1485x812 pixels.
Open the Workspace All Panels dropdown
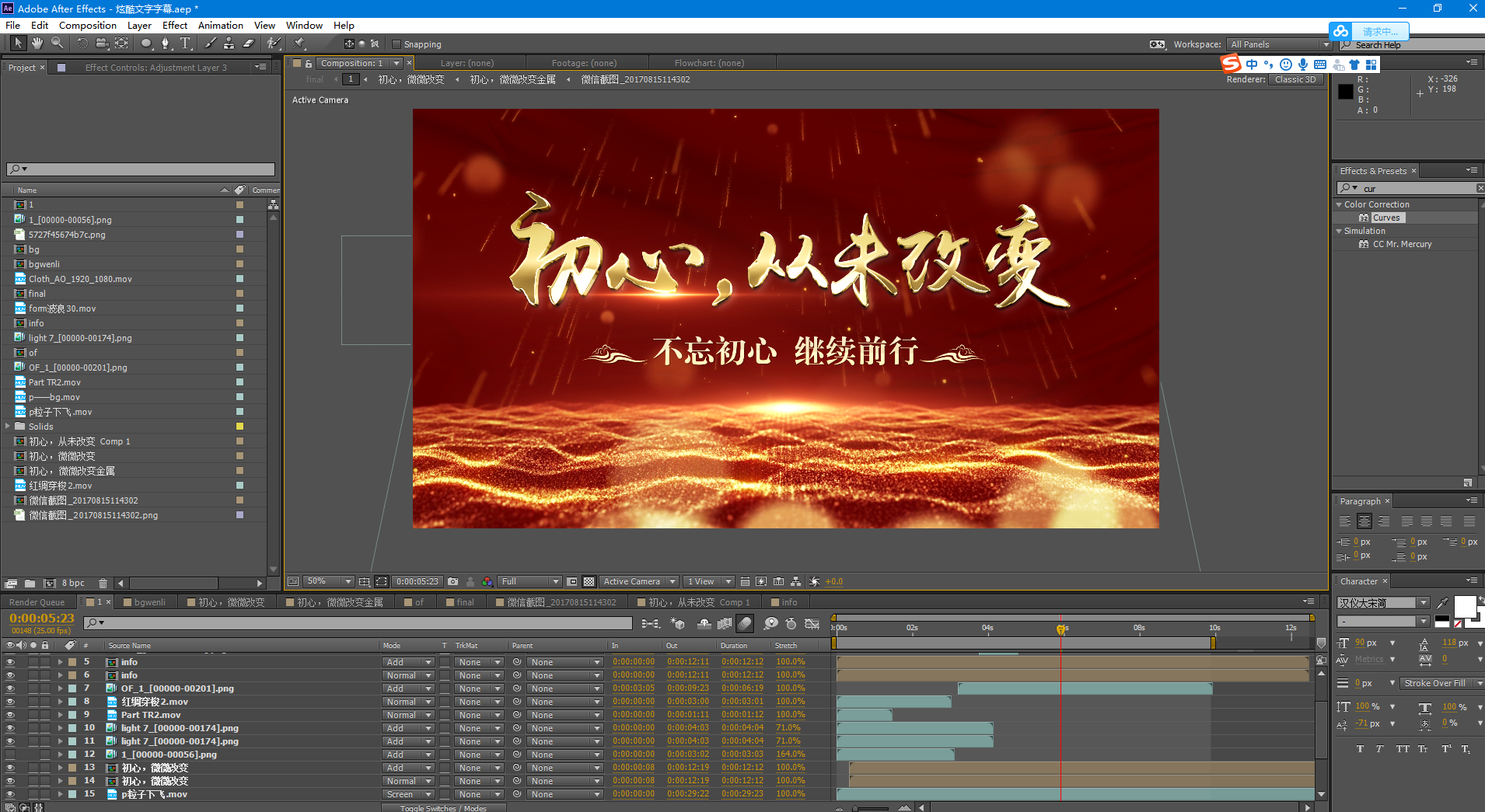click(1280, 44)
